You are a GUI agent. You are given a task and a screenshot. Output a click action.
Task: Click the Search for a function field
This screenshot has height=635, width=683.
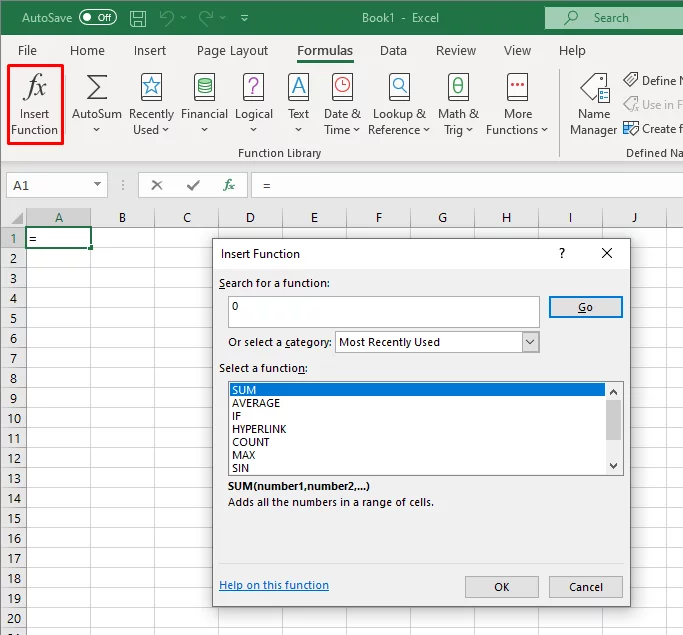click(384, 312)
